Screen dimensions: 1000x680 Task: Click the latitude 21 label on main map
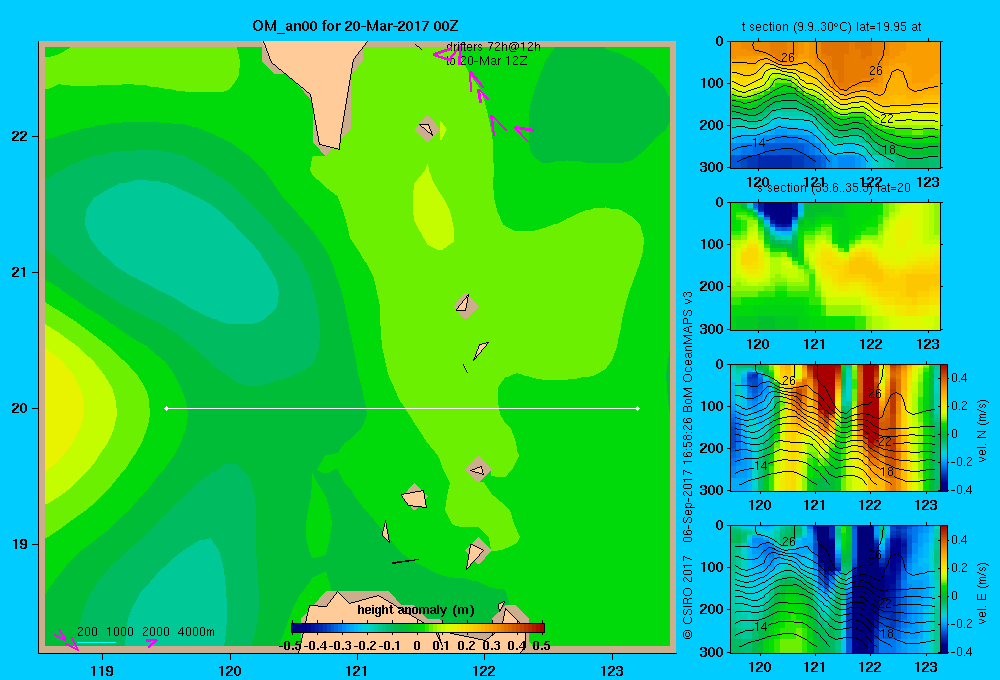click(x=20, y=272)
